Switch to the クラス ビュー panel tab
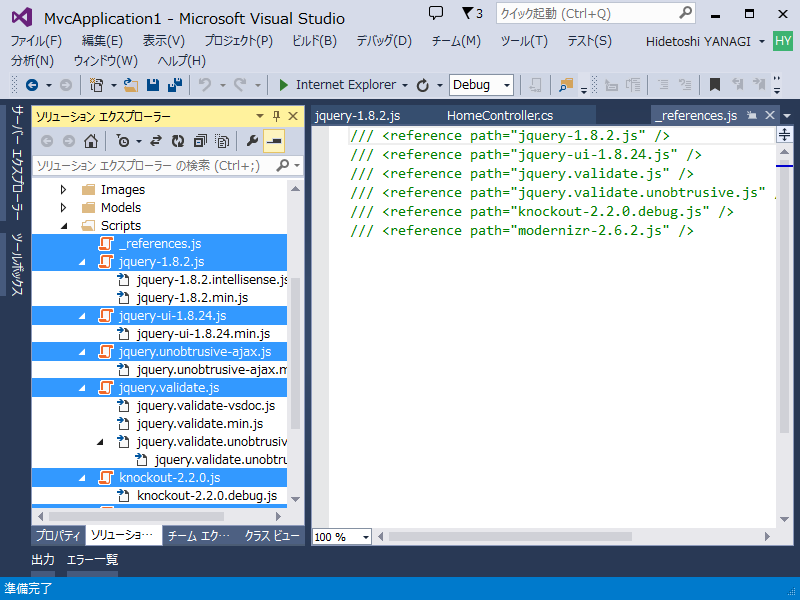This screenshot has height=600, width=800. tap(272, 535)
